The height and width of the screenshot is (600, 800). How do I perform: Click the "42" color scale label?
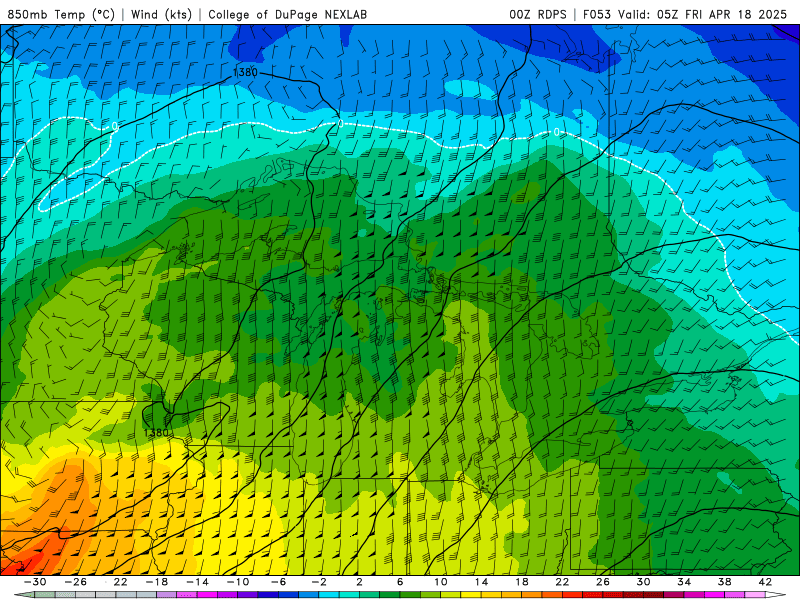pyautogui.click(x=765, y=582)
